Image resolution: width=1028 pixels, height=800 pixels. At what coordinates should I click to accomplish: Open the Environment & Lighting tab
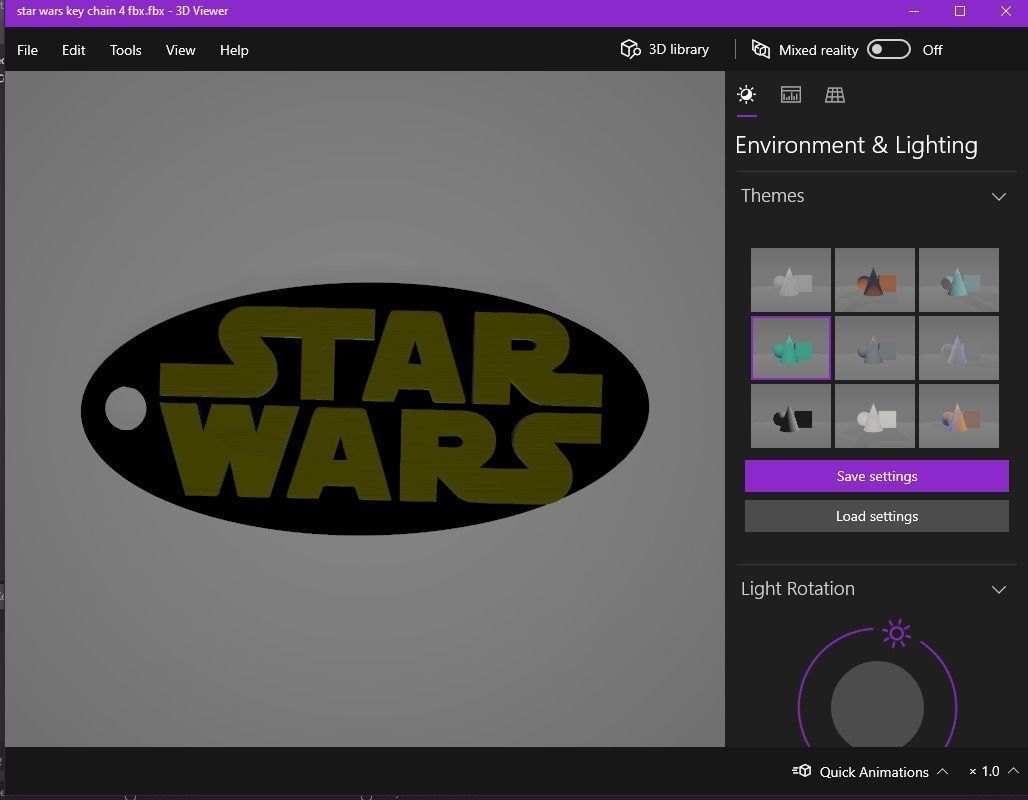click(x=746, y=94)
